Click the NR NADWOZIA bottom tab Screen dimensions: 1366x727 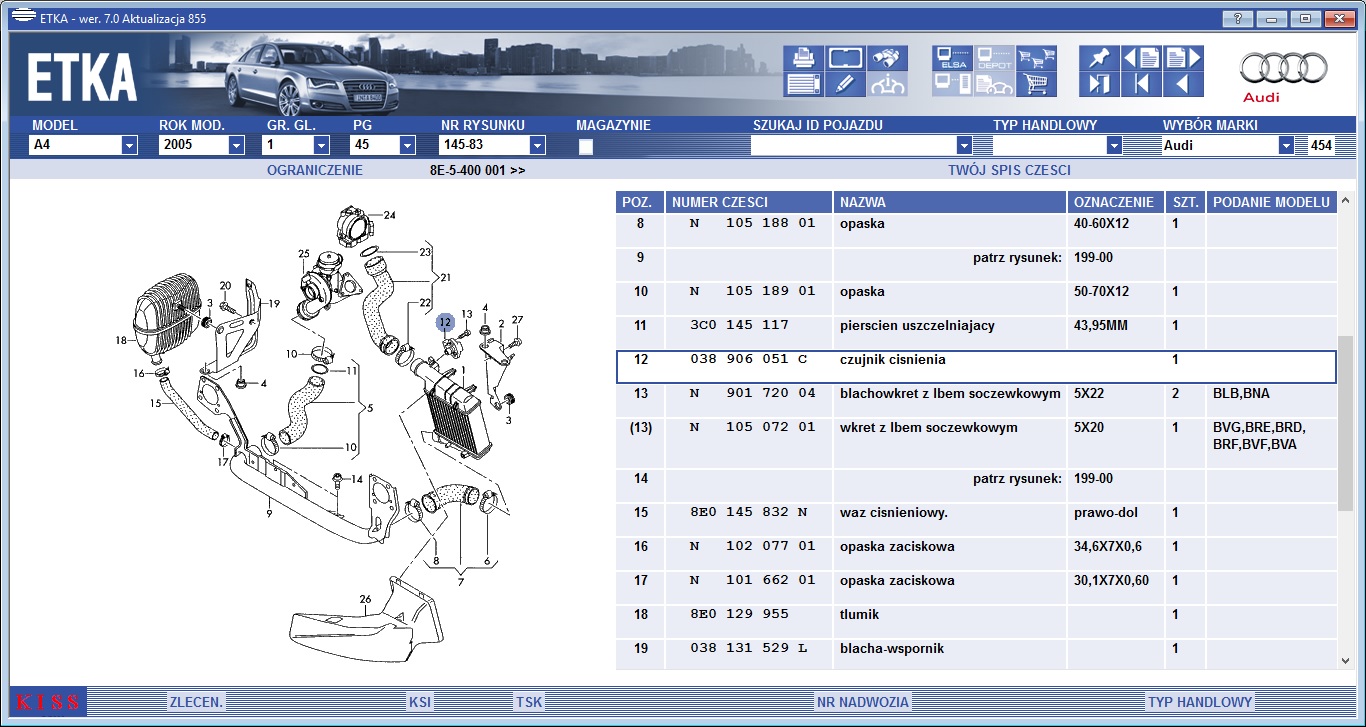click(x=863, y=702)
